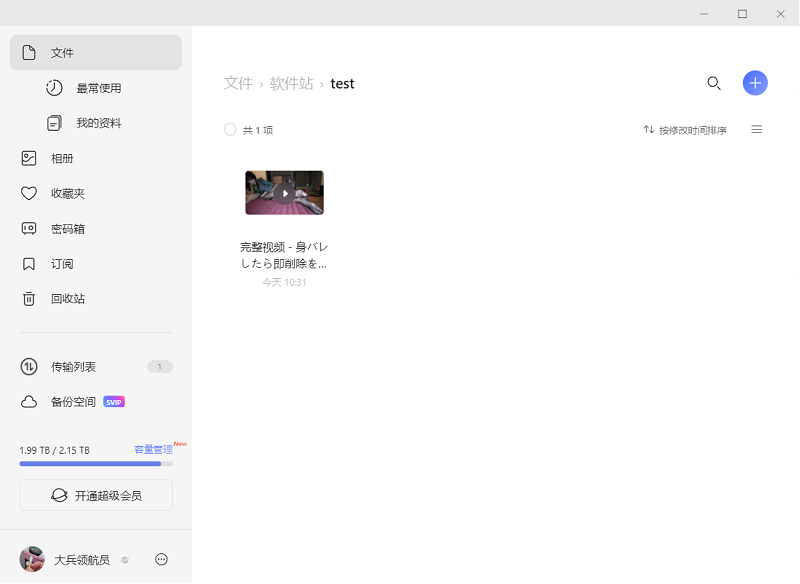Screen dimensions: 800x584
Task: Play the 完整视频 video thumbnail
Action: [x=284, y=191]
